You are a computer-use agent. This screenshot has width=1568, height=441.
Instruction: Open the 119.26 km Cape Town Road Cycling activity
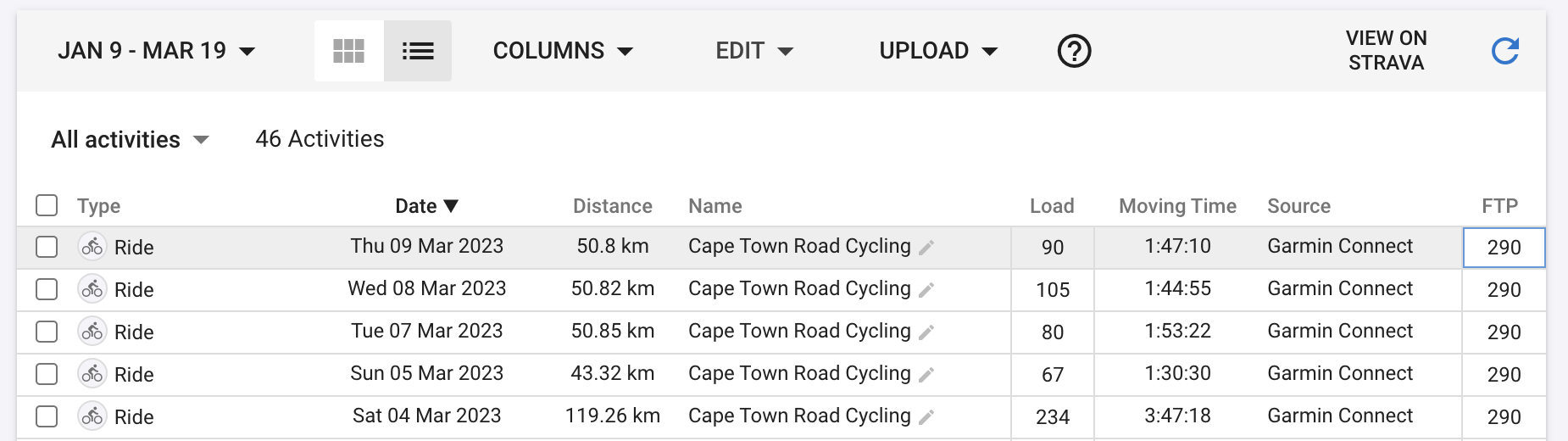tap(799, 416)
